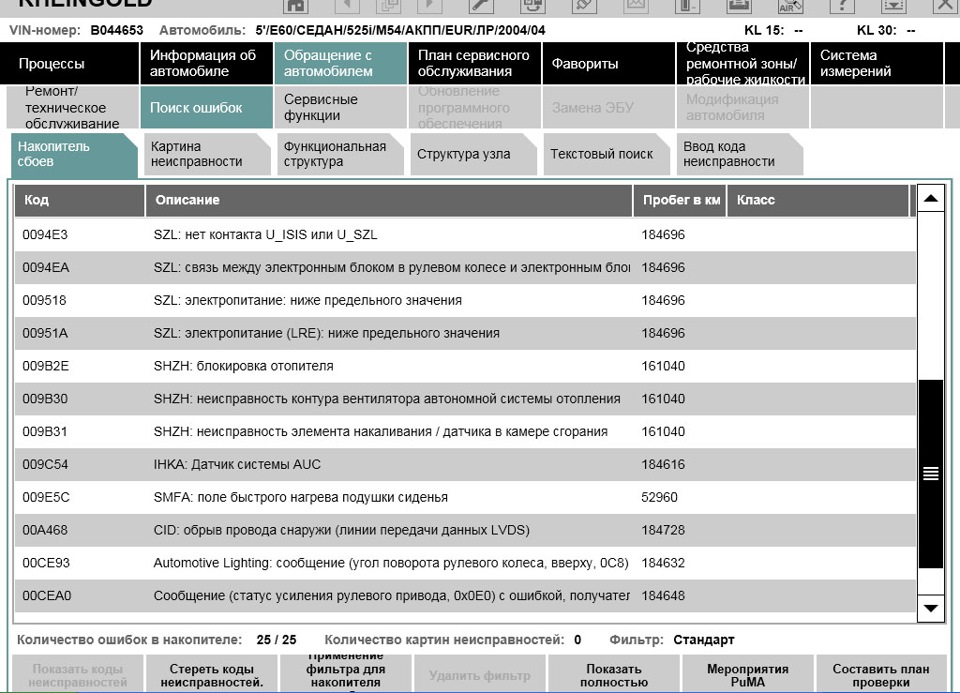This screenshot has height=693, width=960.
Task: Click the scrollbar up arrow
Action: click(x=931, y=198)
